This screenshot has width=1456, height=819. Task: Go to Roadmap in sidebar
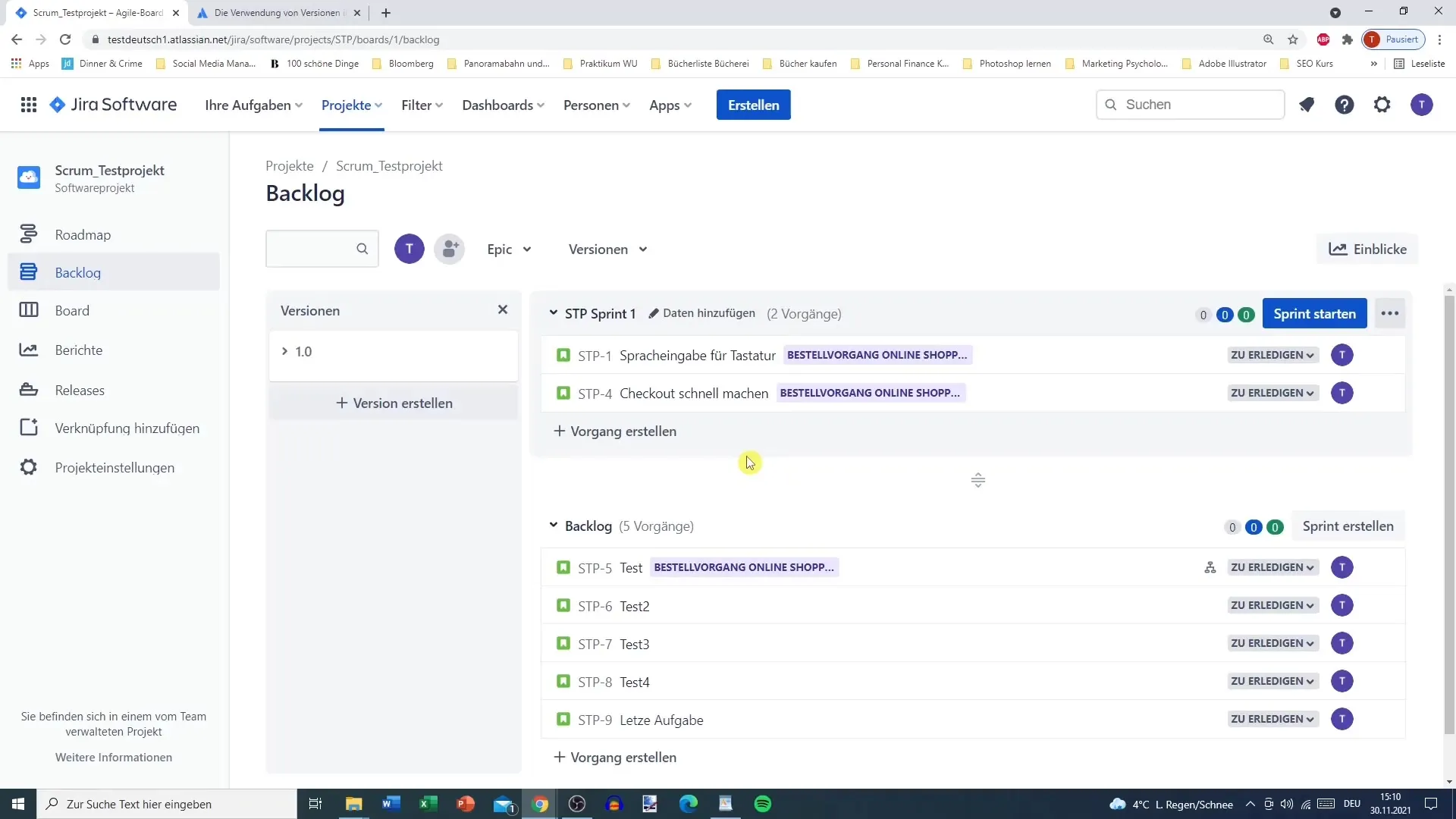[114, 234]
